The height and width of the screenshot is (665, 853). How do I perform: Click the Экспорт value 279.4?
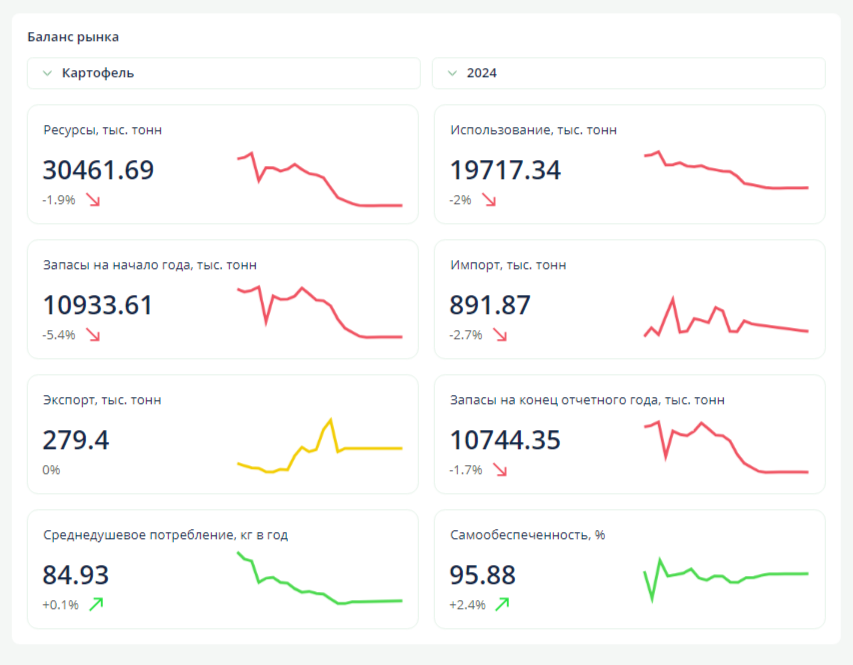[x=76, y=440]
